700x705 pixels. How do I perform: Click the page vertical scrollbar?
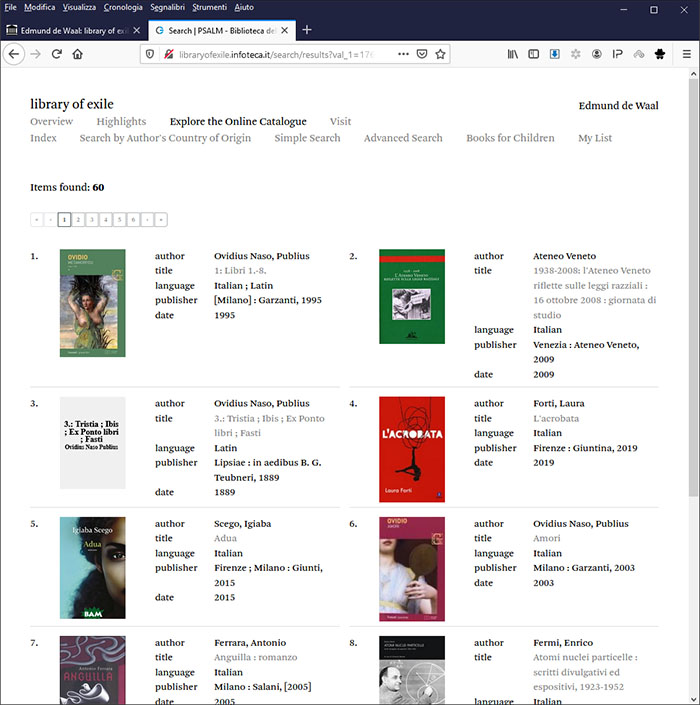[x=693, y=288]
